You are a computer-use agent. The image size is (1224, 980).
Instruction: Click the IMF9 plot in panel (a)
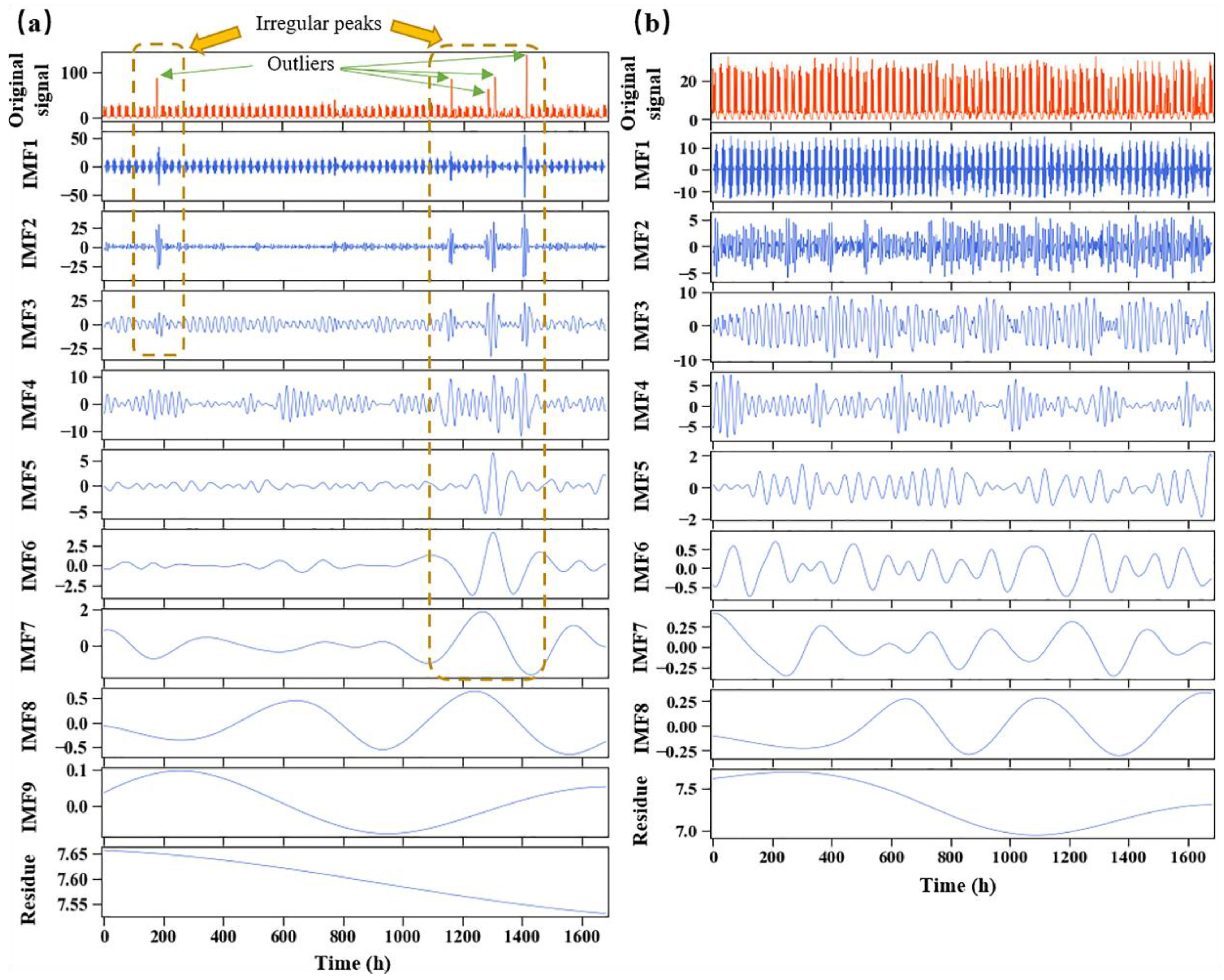(x=355, y=802)
